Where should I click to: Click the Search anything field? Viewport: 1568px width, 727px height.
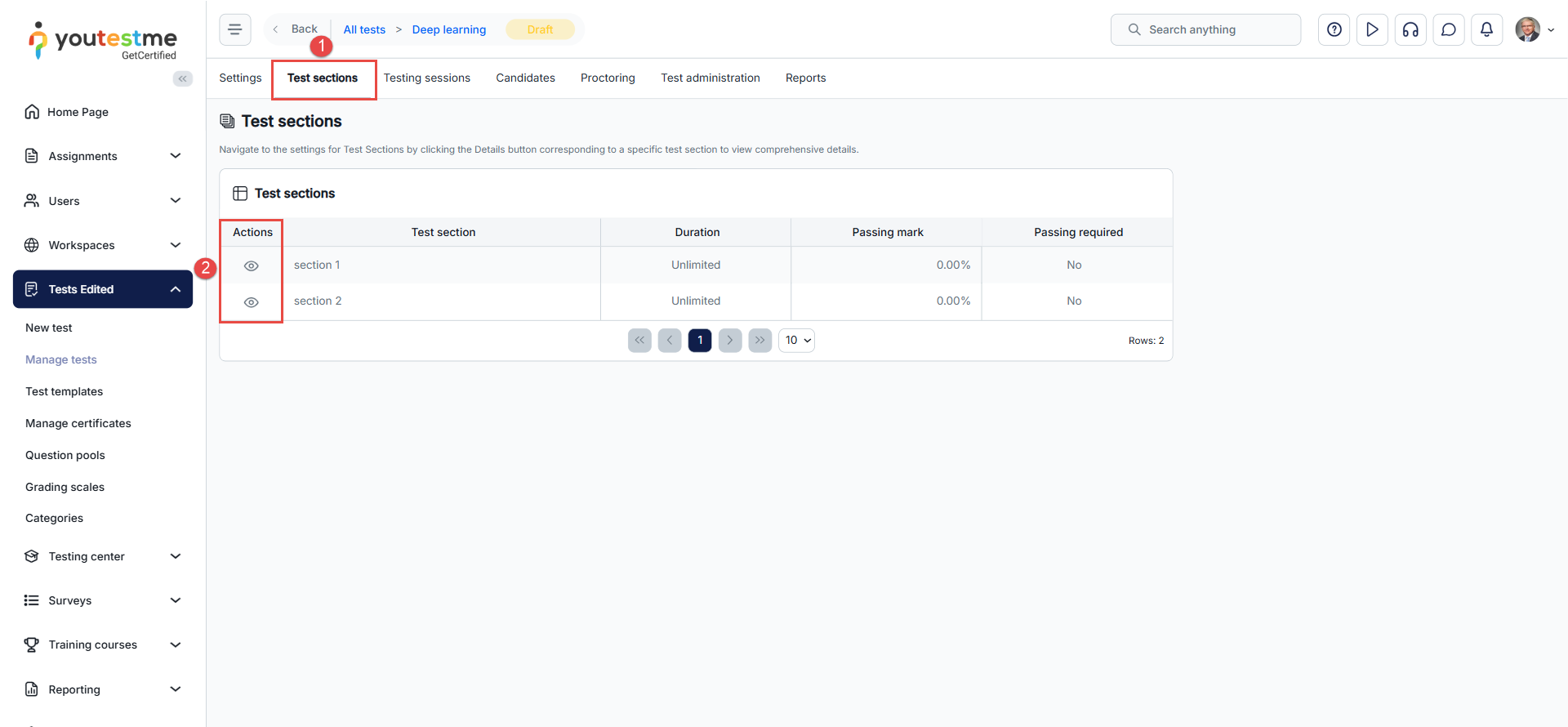[x=1205, y=29]
